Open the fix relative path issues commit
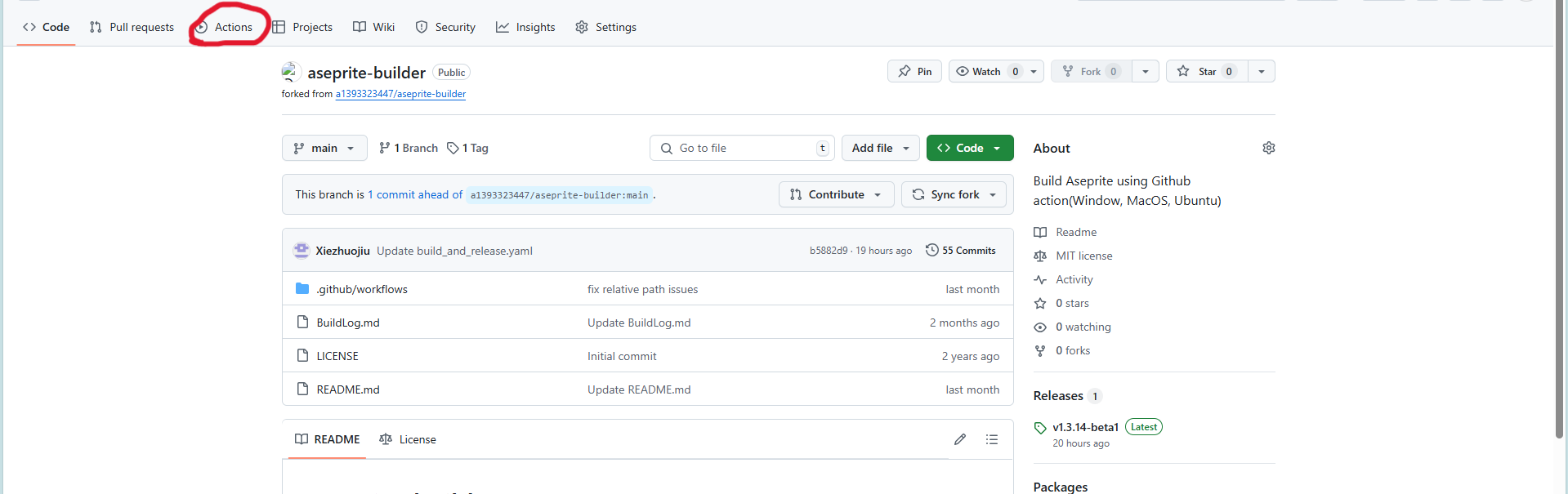The image size is (1568, 494). tap(642, 289)
